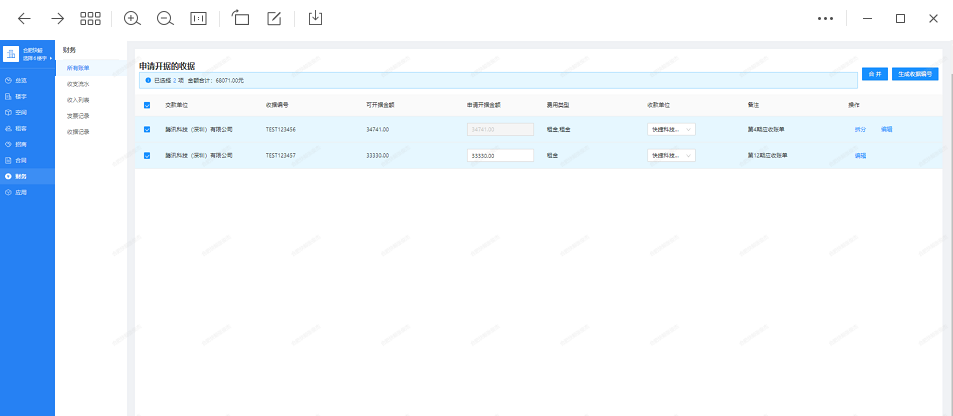Select 合同 in the left sidebar
The image size is (953, 416).
[x=20, y=160]
